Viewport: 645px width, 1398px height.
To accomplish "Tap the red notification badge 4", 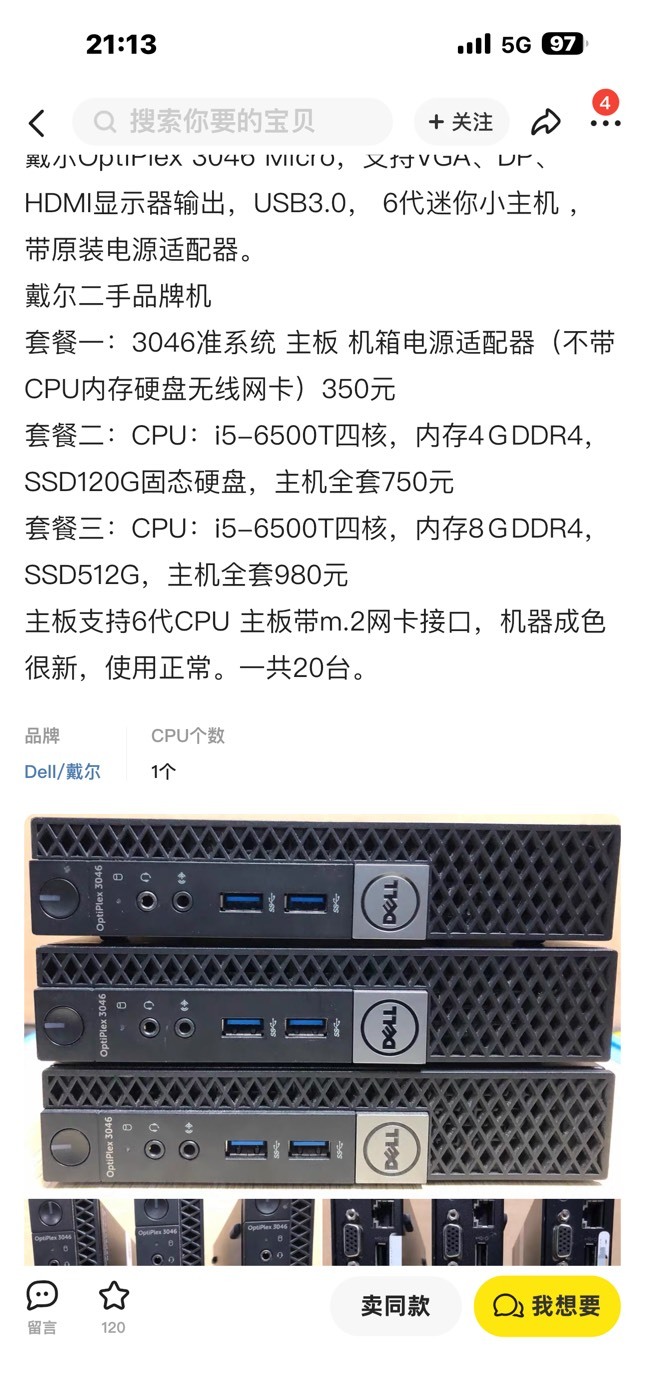I will 605,102.
